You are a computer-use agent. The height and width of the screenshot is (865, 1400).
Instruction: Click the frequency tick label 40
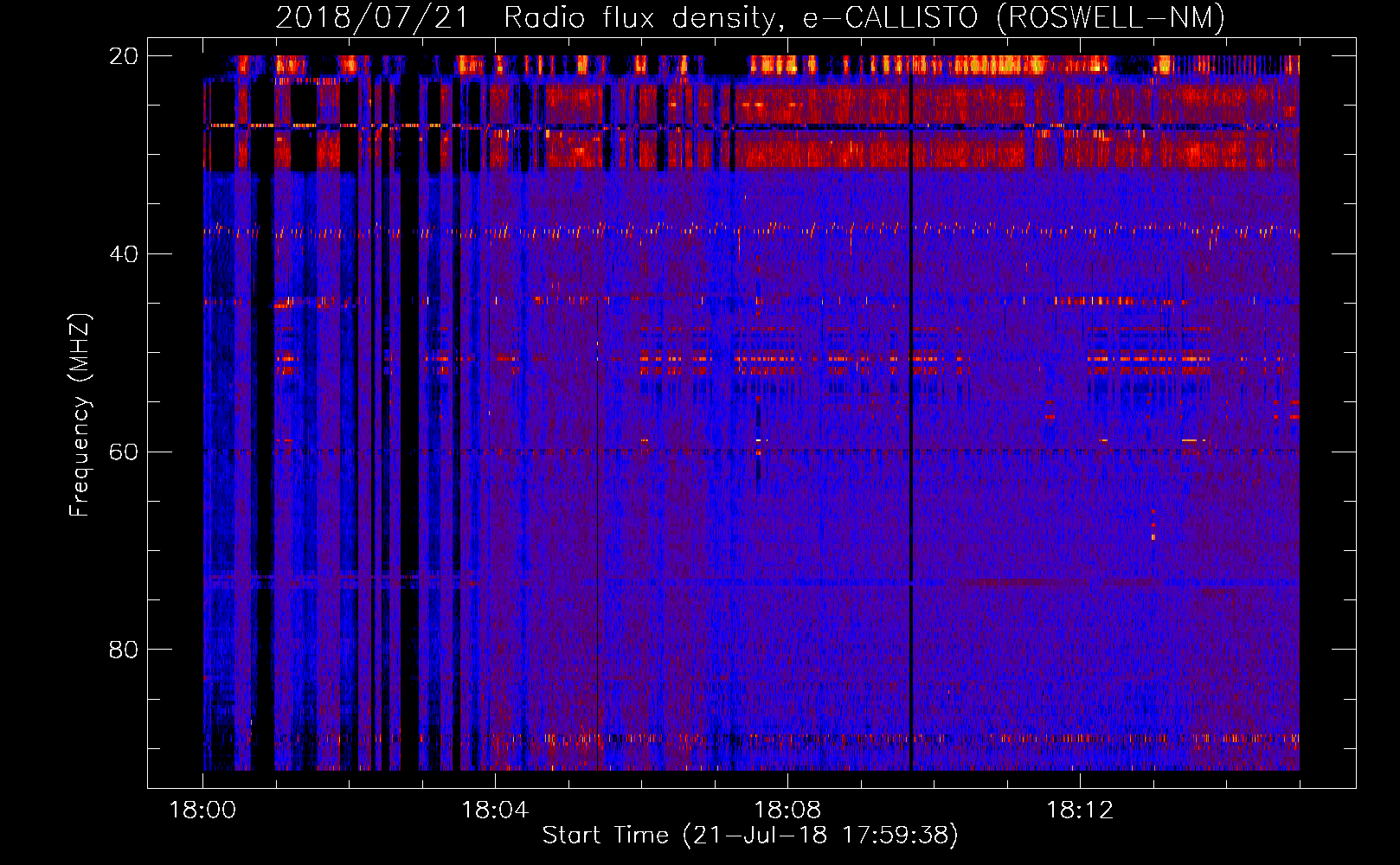click(124, 253)
